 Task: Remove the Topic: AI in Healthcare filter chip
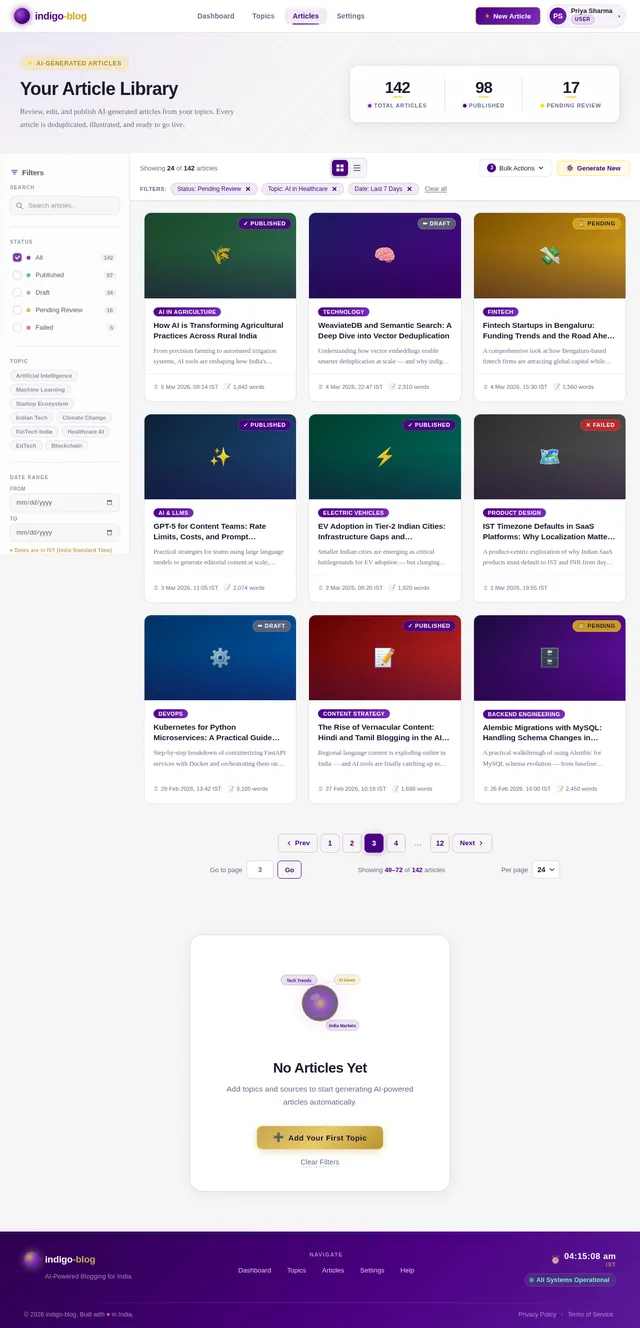[x=335, y=189]
